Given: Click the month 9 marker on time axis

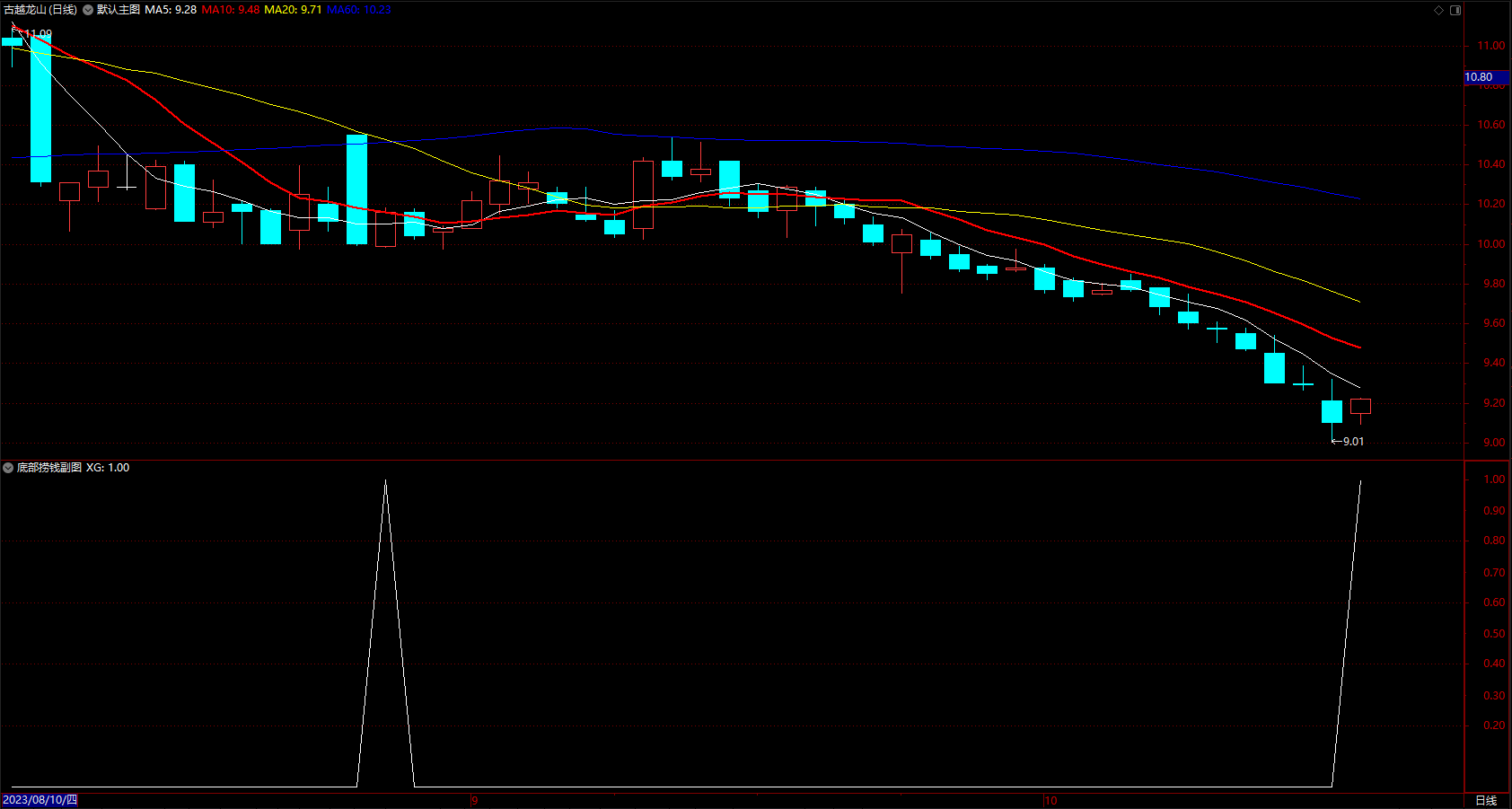Looking at the screenshot, I should 475,800.
